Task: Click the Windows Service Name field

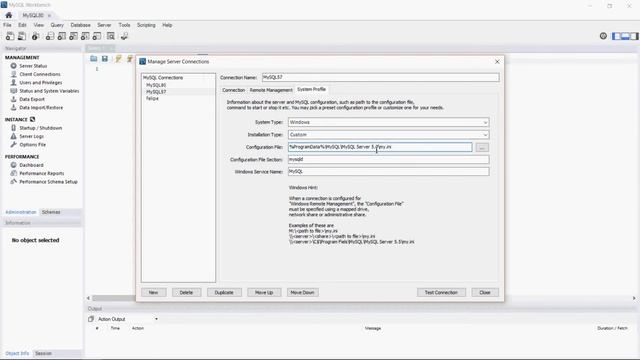Action: point(388,171)
